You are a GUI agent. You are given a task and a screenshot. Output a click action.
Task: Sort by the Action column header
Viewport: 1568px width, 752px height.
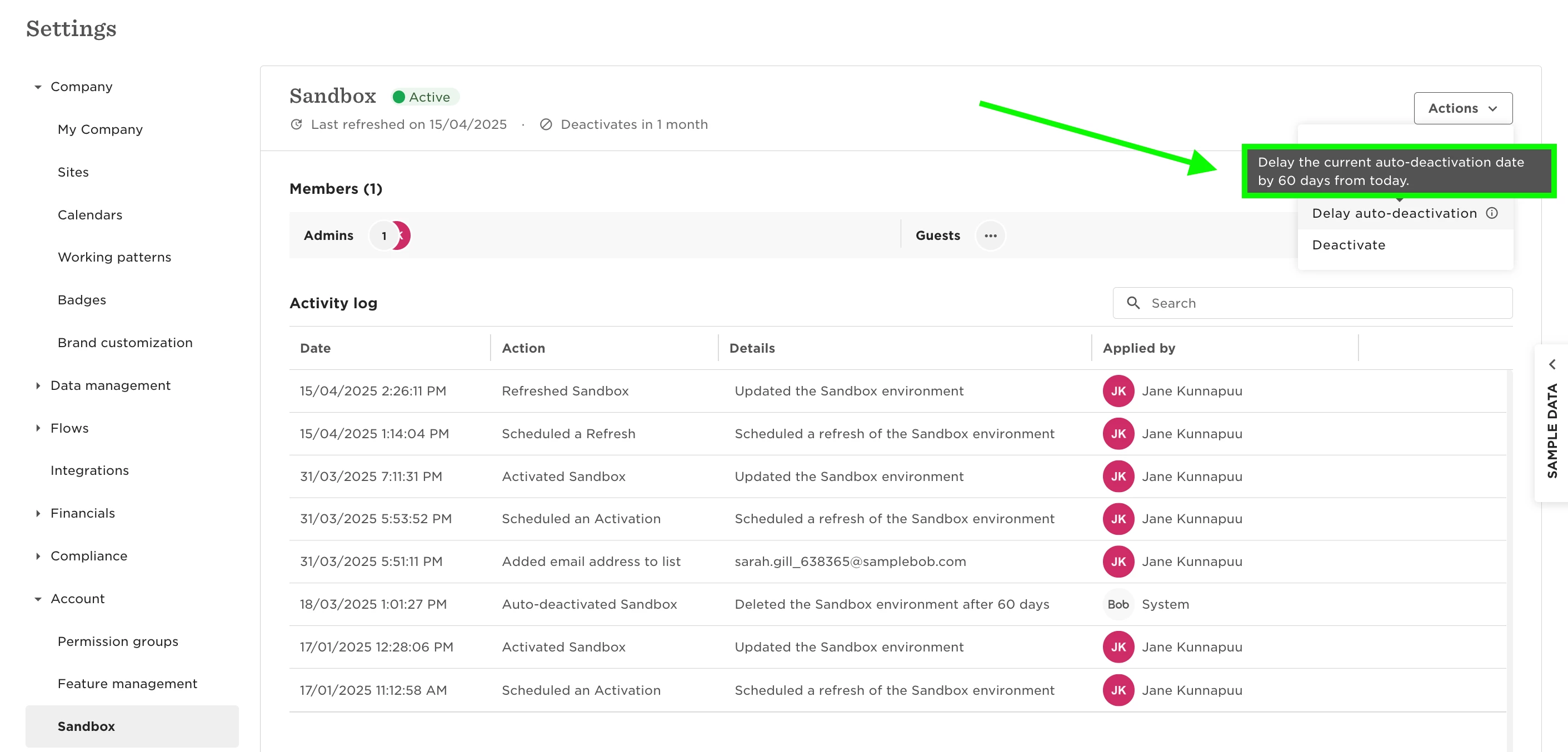tap(523, 348)
